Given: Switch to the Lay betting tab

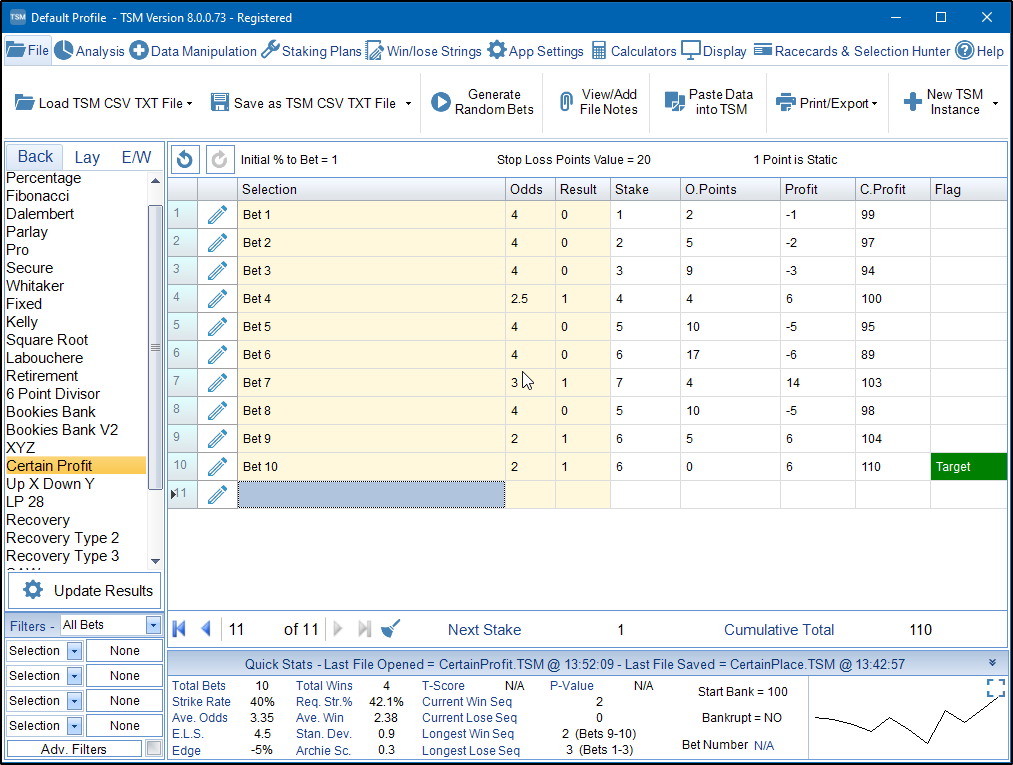Looking at the screenshot, I should click(87, 157).
